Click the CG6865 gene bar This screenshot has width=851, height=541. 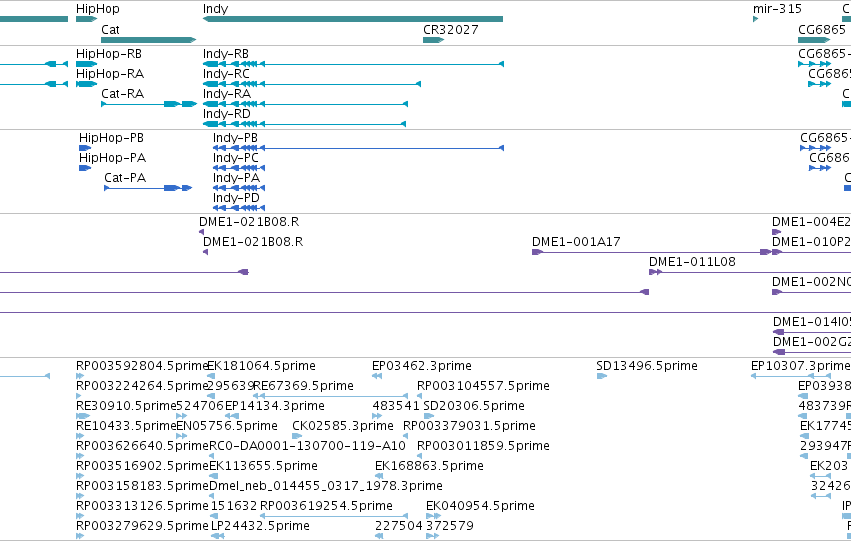[814, 40]
